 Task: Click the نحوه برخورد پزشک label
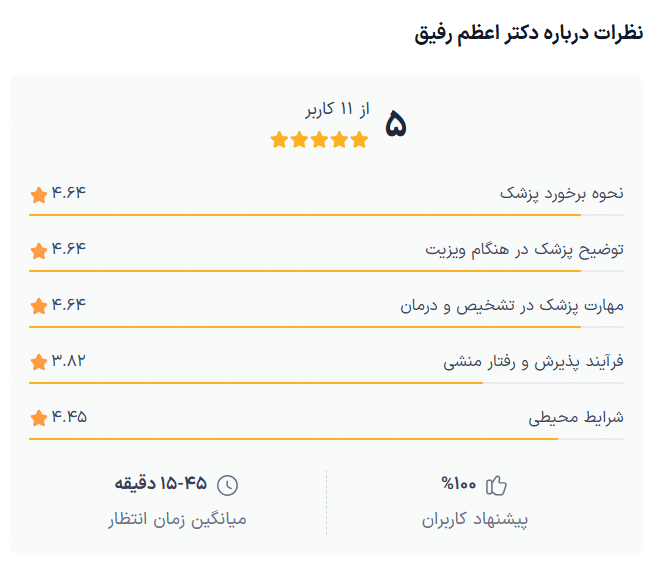click(561, 193)
